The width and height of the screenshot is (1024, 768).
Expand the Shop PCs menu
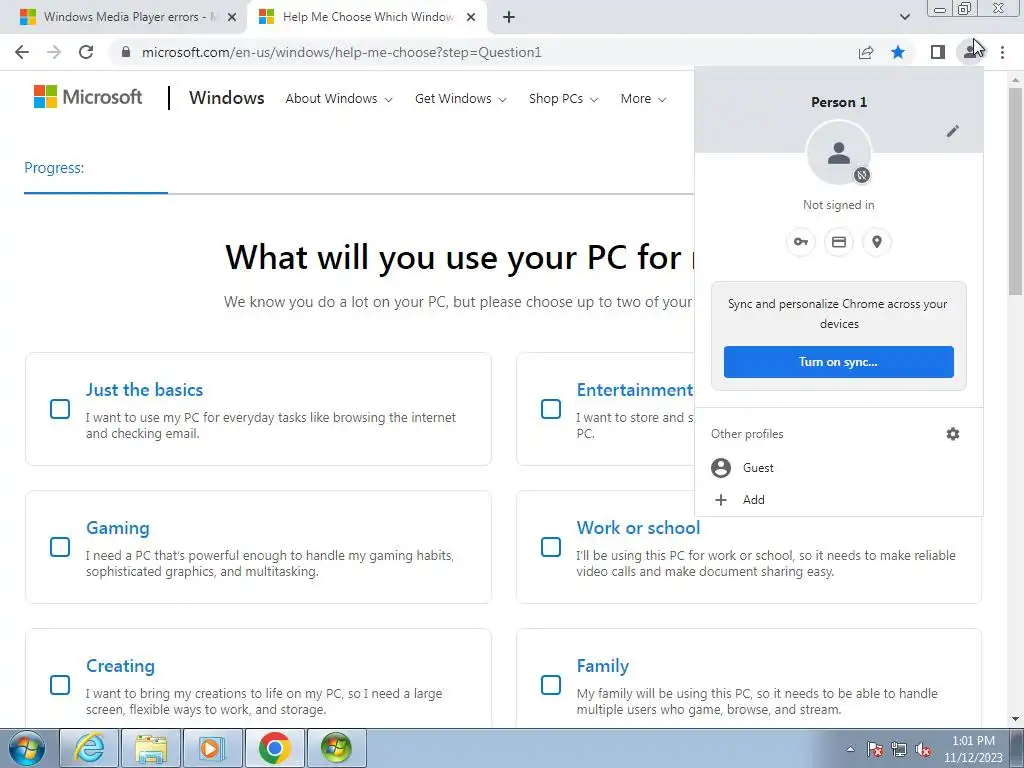[x=563, y=99]
